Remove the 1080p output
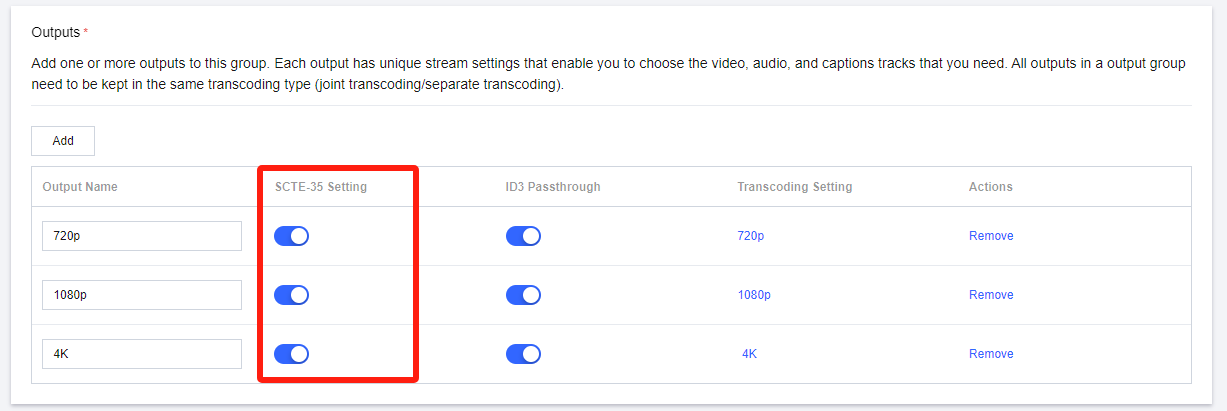Image resolution: width=1227 pixels, height=411 pixels. click(991, 295)
